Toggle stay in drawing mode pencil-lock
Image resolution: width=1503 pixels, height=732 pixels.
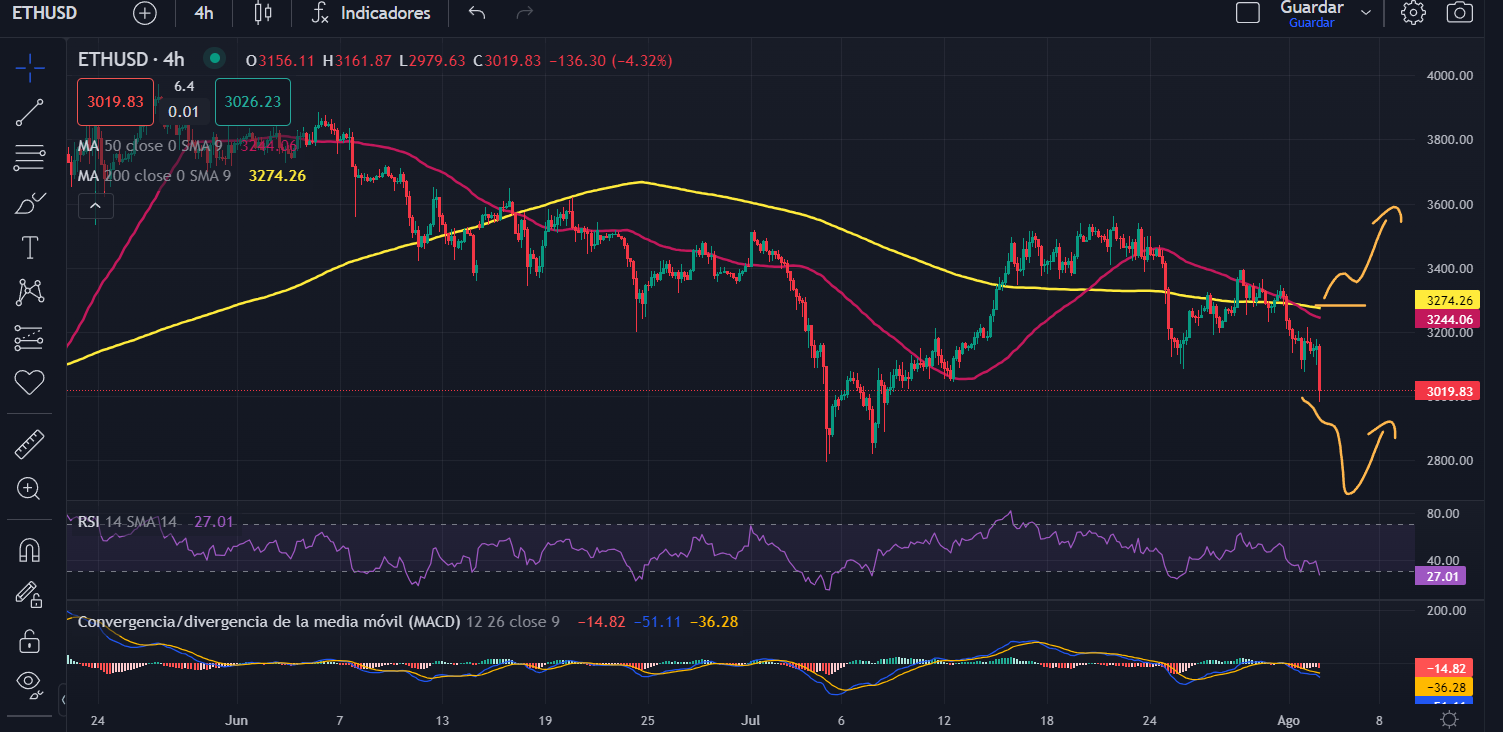[x=29, y=594]
